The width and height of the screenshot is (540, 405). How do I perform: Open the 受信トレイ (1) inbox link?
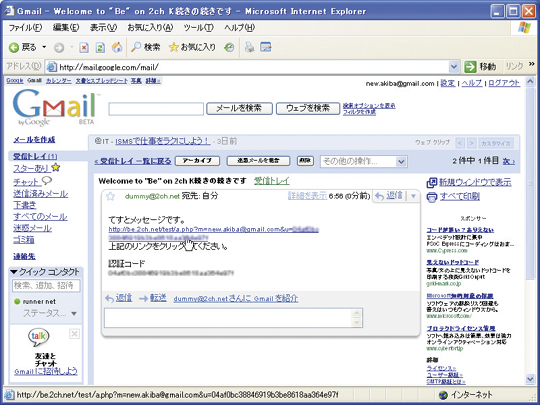(35, 156)
